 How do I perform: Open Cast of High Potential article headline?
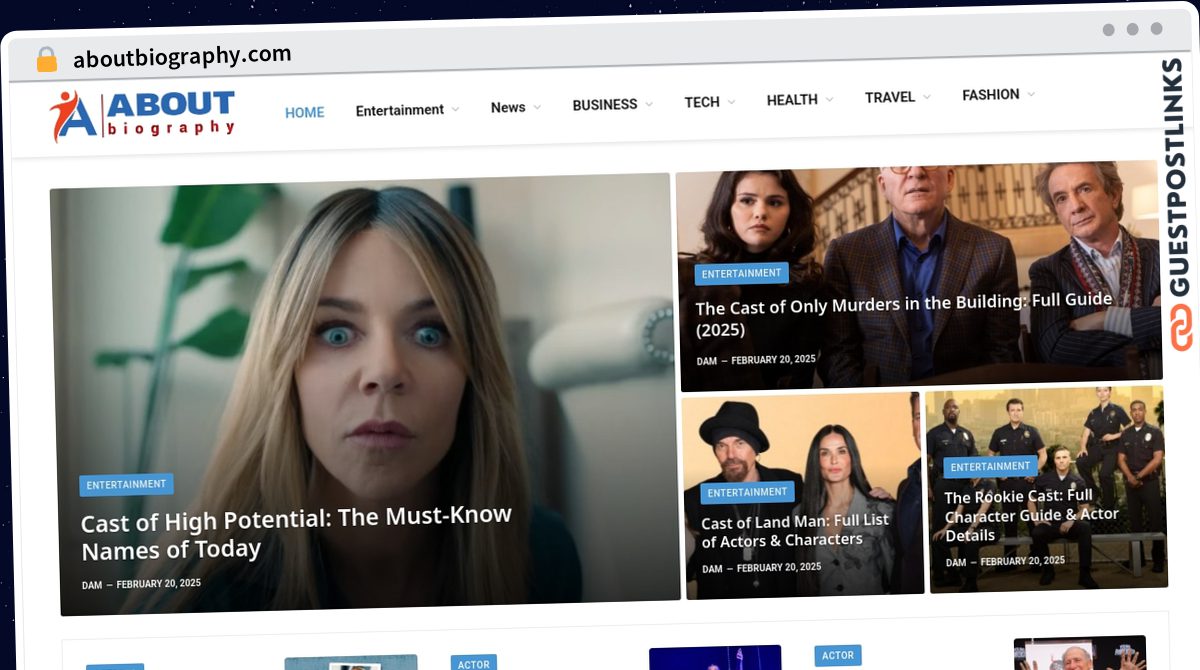click(x=296, y=533)
